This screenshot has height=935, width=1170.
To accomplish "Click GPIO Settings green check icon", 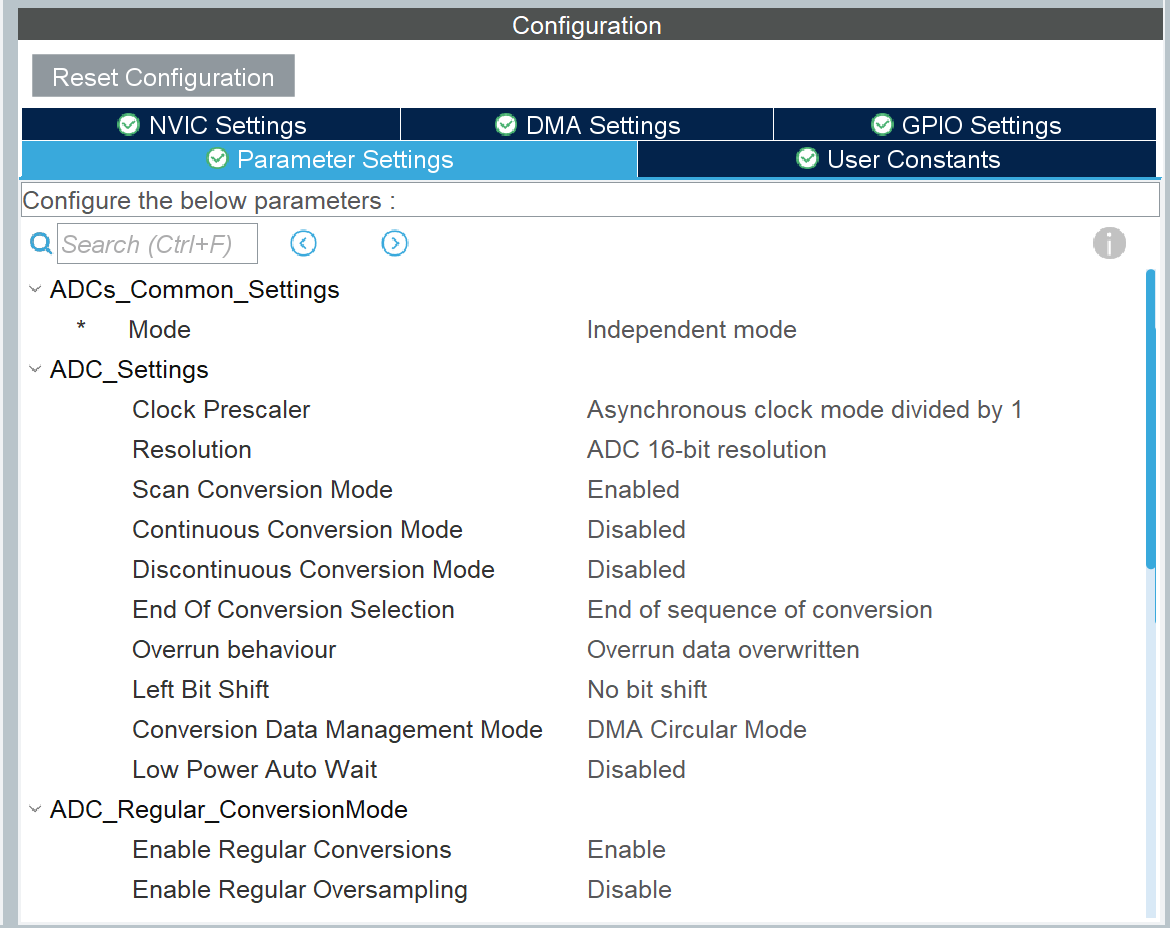I will coord(882,125).
